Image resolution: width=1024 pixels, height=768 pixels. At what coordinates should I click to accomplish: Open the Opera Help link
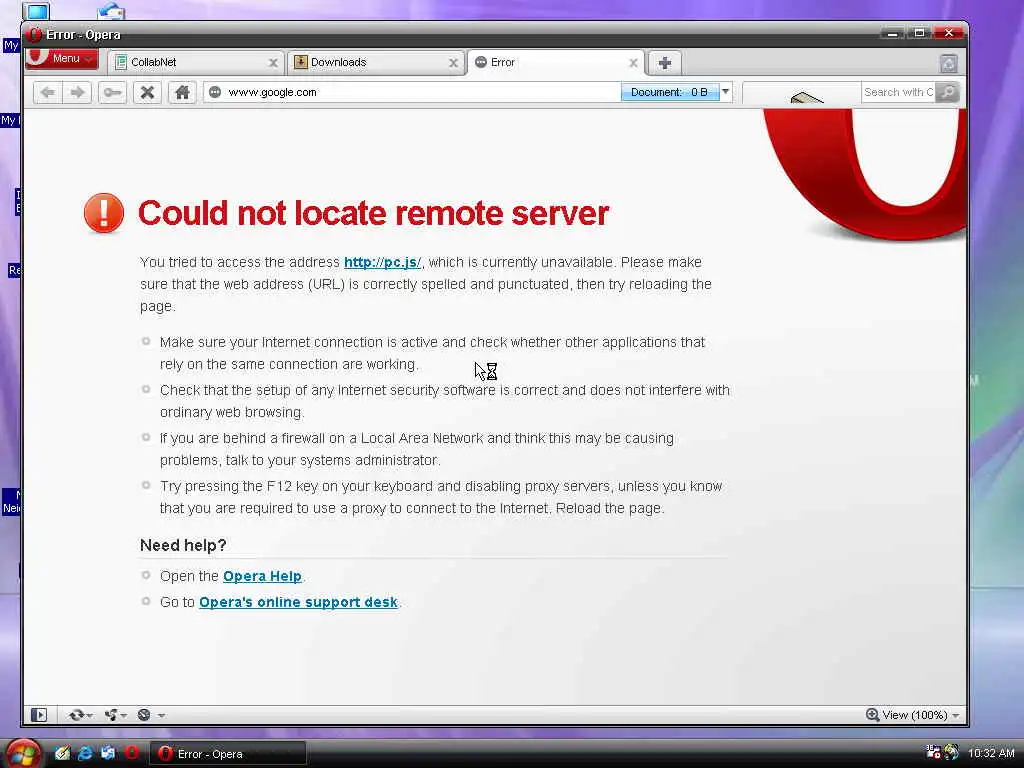click(262, 576)
